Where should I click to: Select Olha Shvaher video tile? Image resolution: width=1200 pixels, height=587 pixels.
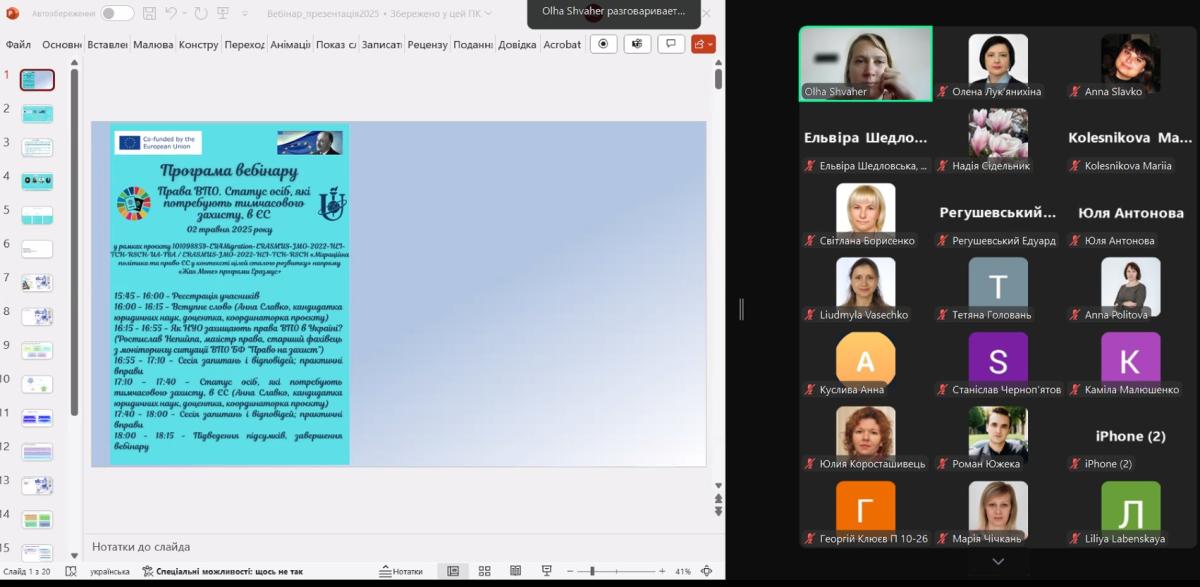[x=866, y=63]
